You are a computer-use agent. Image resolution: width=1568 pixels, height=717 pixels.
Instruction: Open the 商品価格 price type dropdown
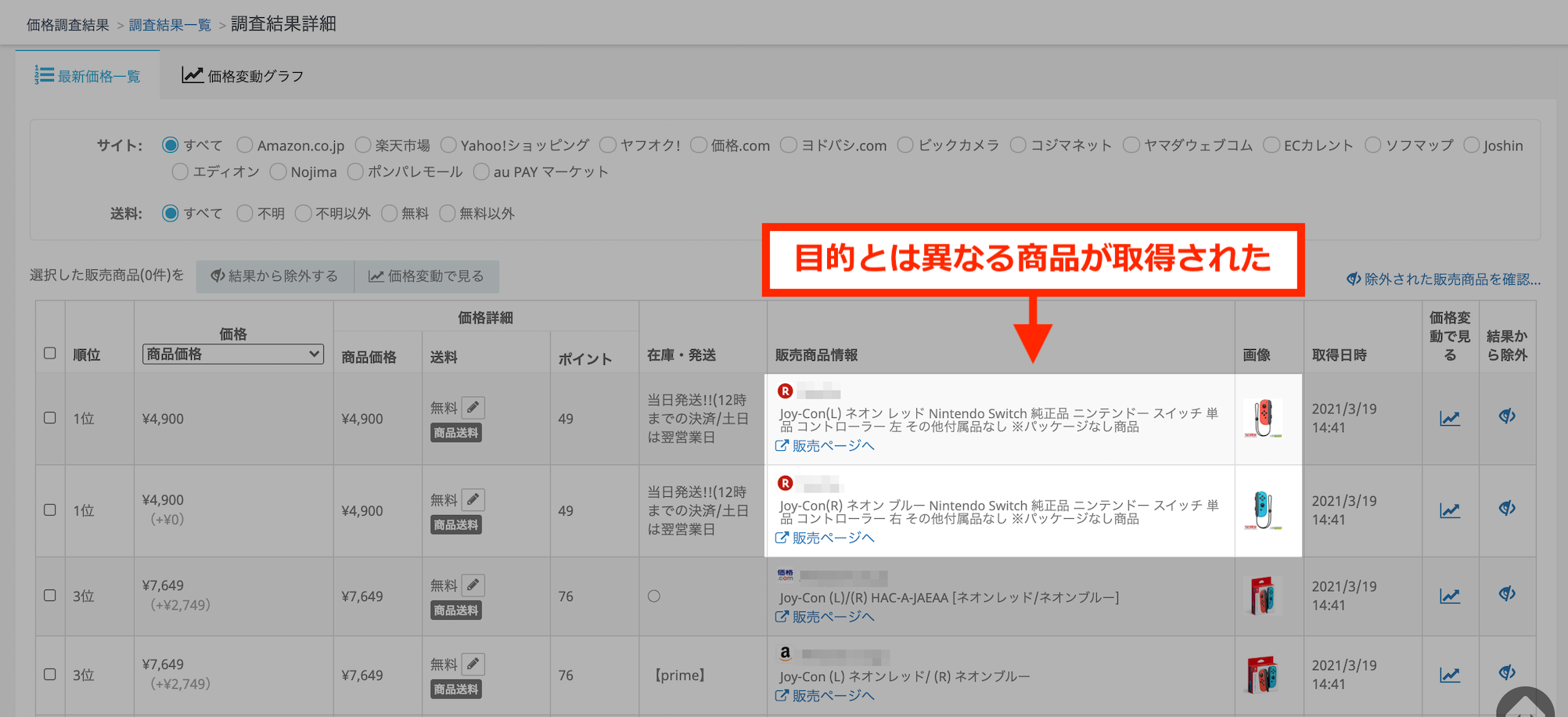pyautogui.click(x=233, y=354)
